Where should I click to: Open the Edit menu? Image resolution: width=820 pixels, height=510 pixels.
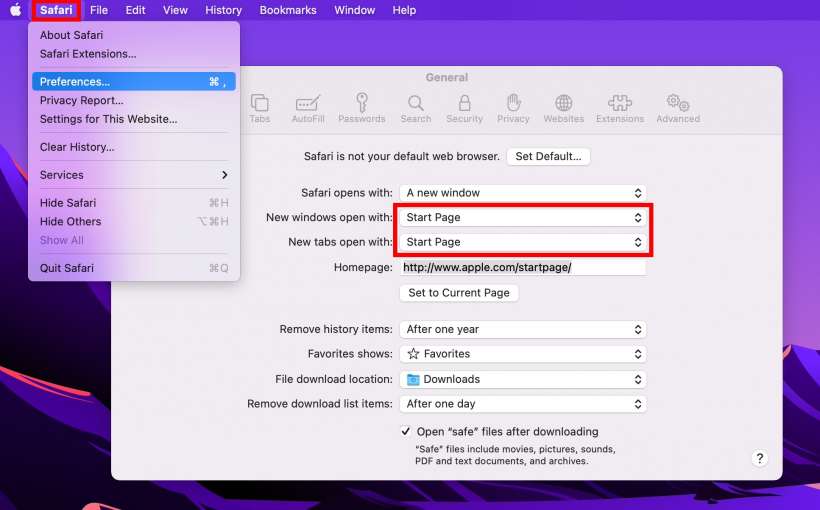click(x=135, y=10)
